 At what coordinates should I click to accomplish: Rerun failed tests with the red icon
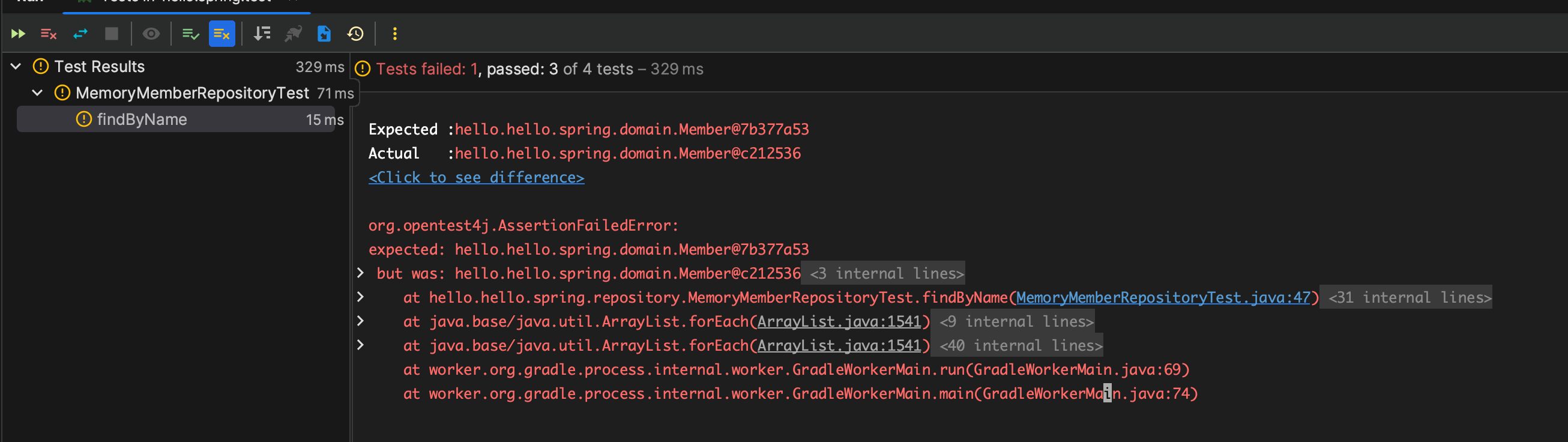click(49, 34)
